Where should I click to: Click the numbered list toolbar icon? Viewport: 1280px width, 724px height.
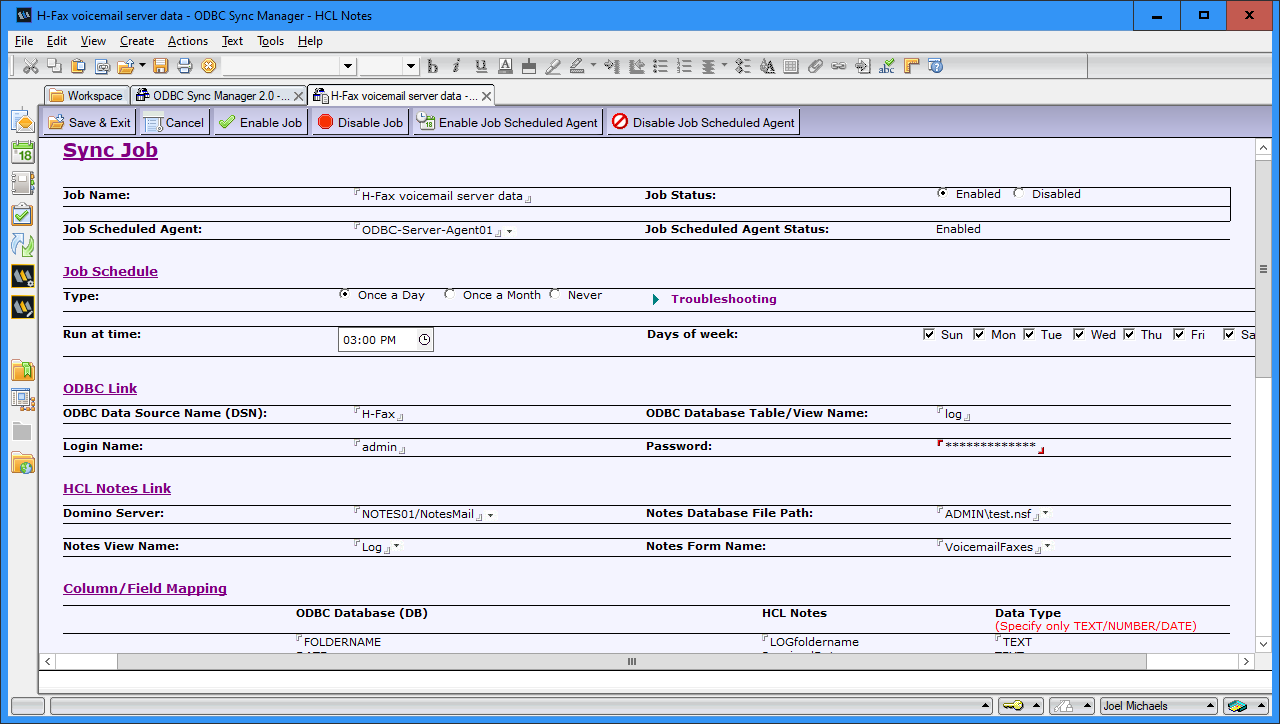pos(684,66)
